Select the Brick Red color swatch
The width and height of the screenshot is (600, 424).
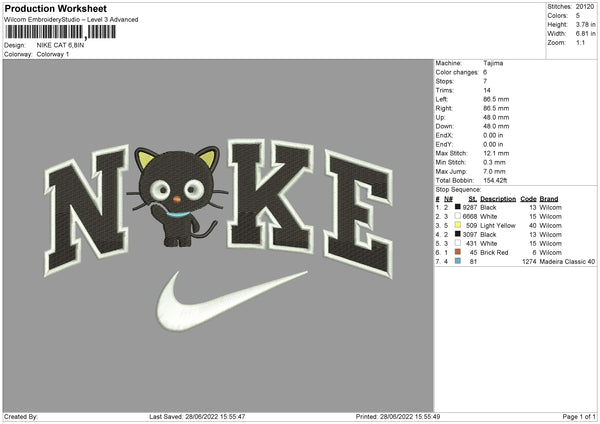click(x=457, y=252)
